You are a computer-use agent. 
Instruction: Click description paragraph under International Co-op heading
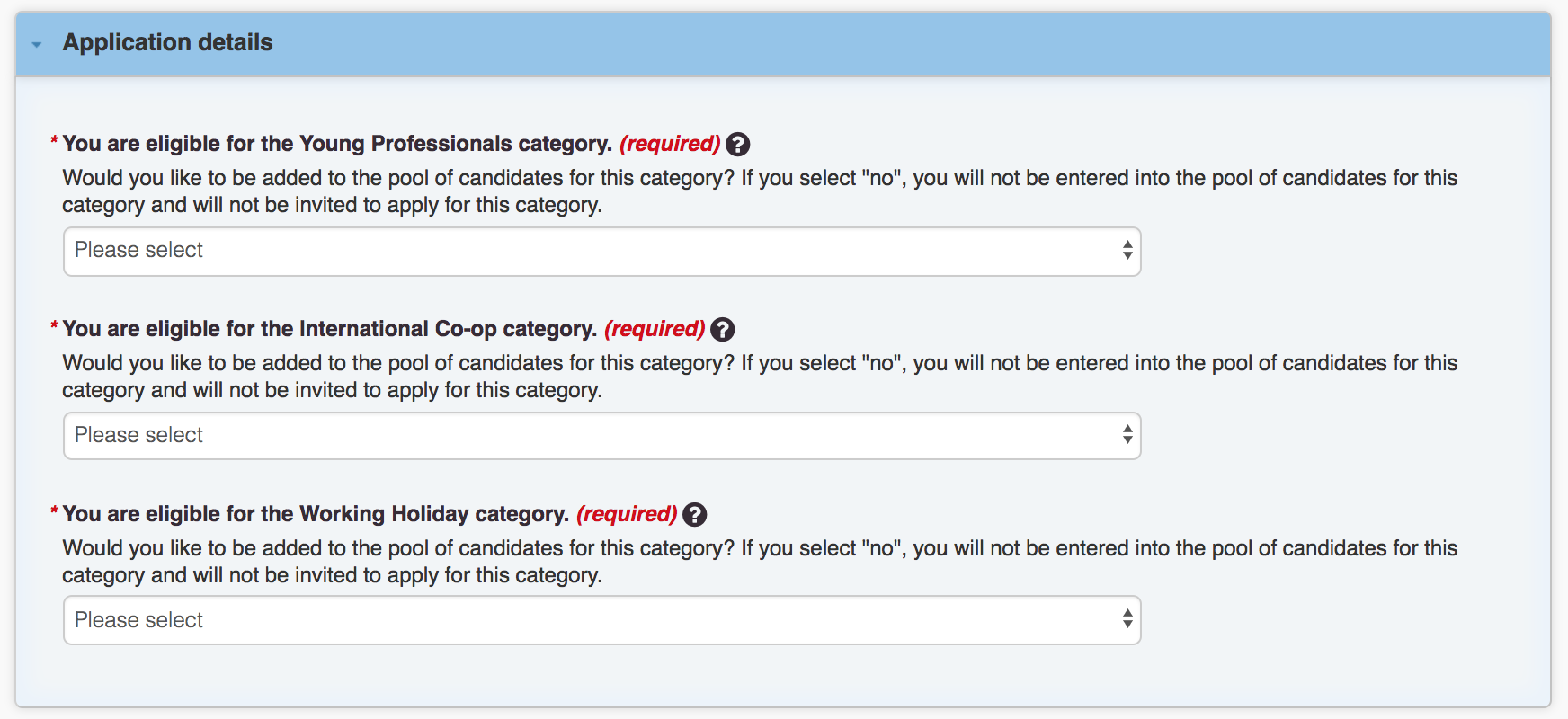click(x=760, y=377)
